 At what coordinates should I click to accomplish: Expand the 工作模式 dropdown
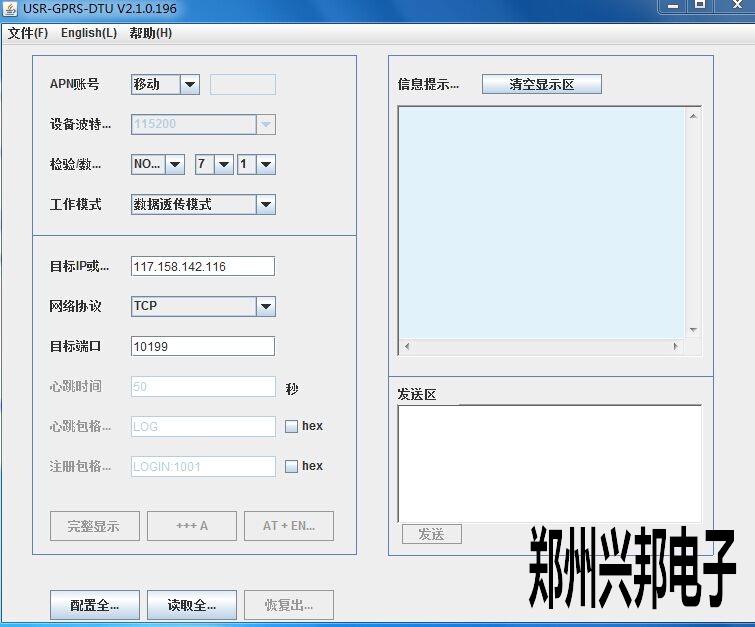(265, 205)
